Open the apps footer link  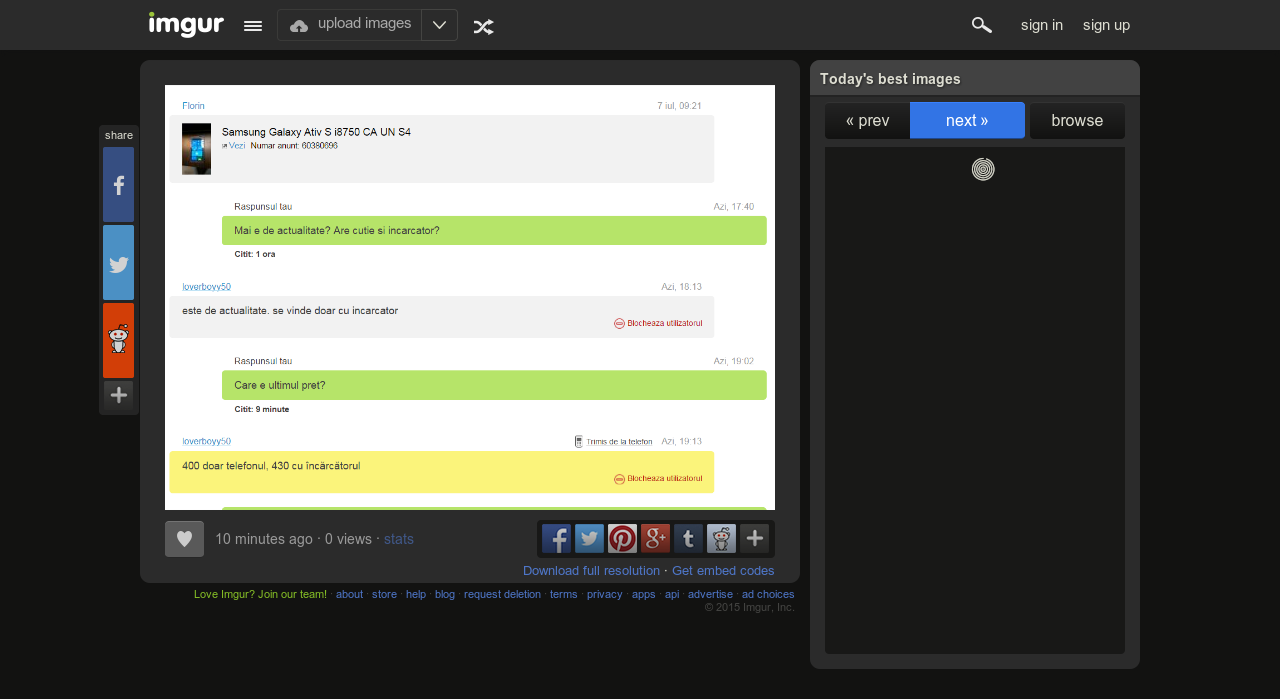coord(644,594)
